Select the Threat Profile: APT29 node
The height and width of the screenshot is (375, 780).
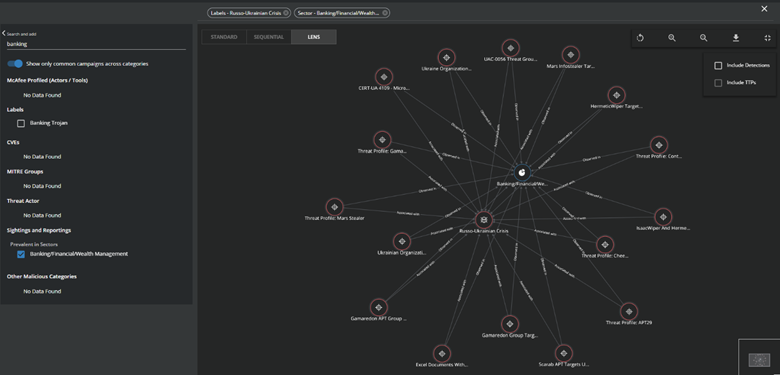tap(629, 312)
